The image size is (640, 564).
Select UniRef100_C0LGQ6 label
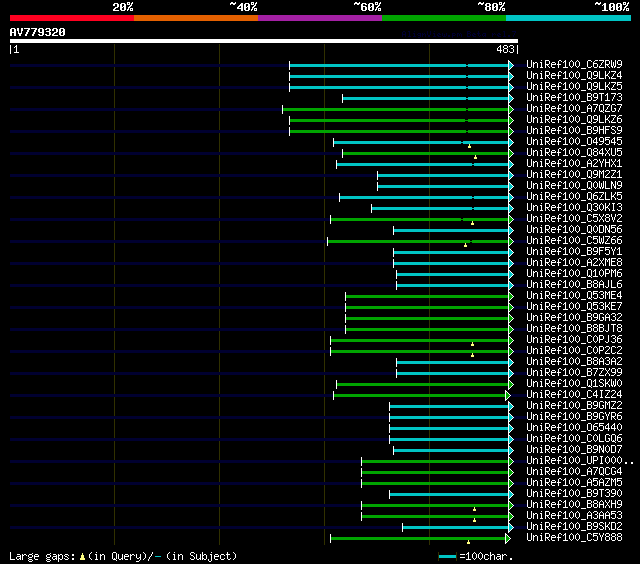574,439
